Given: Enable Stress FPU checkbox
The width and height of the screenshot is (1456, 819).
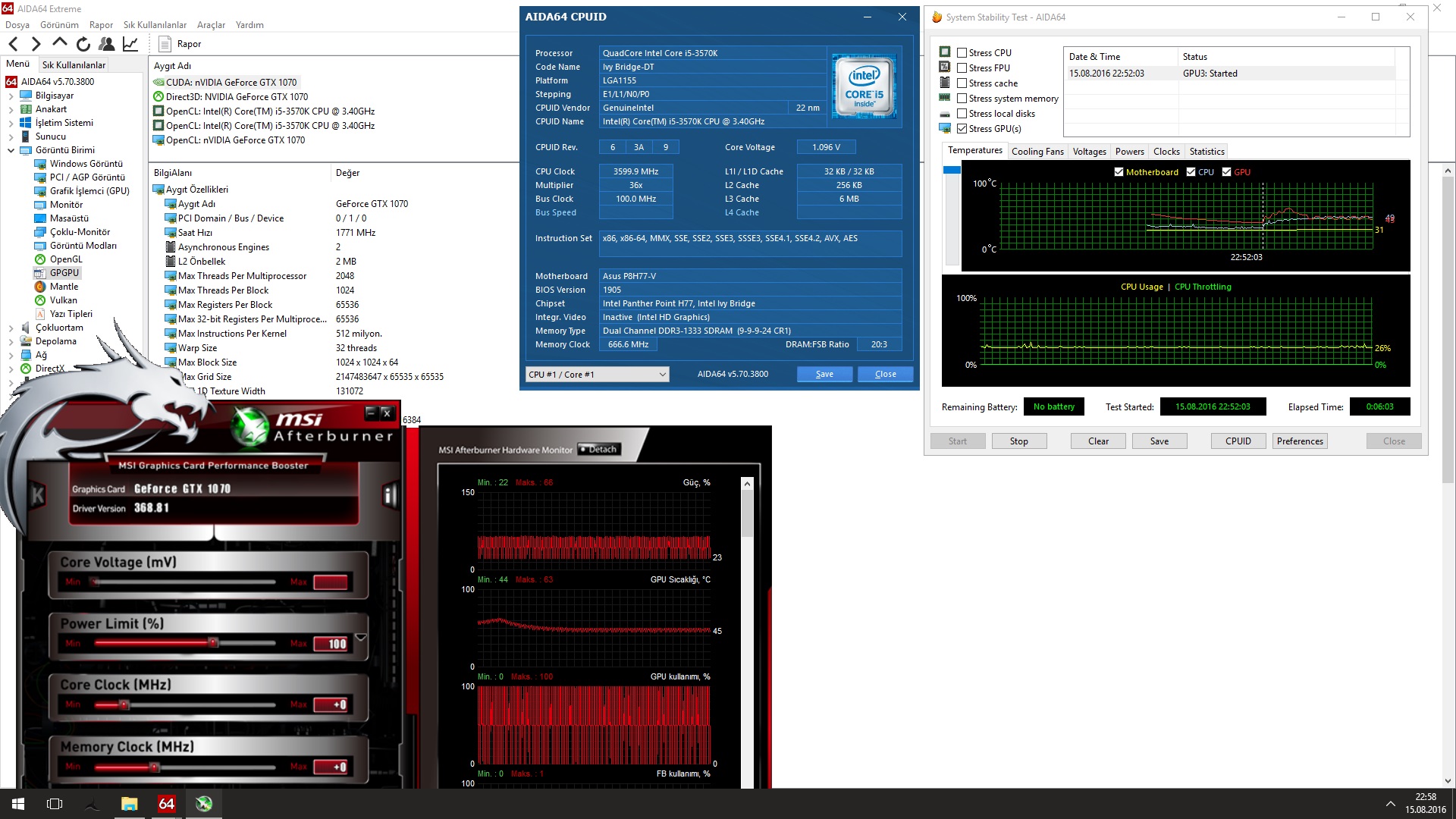Looking at the screenshot, I should (962, 68).
